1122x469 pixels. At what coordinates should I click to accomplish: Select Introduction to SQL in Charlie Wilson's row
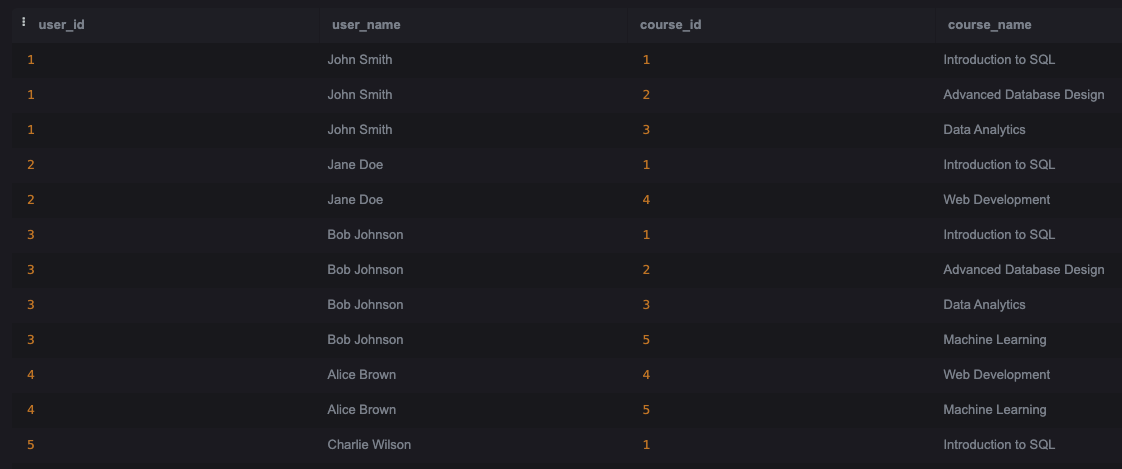coord(999,444)
